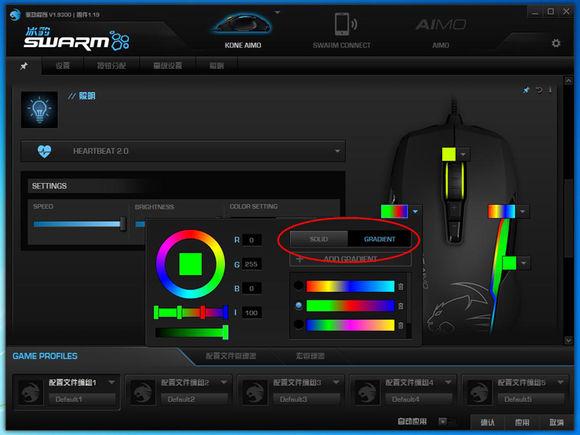
Task: Expand profile slot 2 dropdown arrow
Action: [x=224, y=382]
